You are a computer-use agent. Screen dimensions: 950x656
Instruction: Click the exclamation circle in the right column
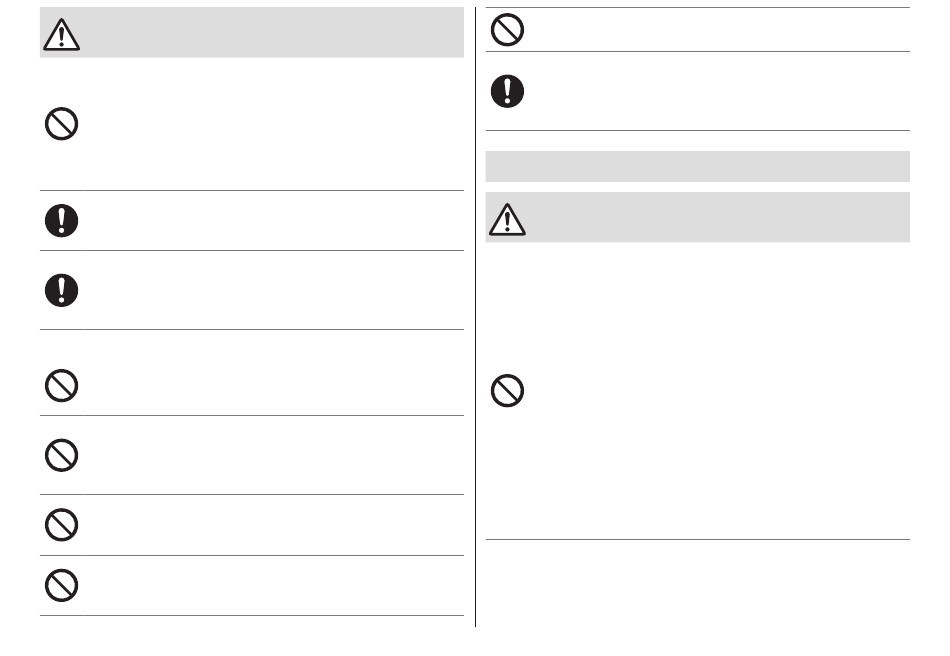(x=507, y=91)
